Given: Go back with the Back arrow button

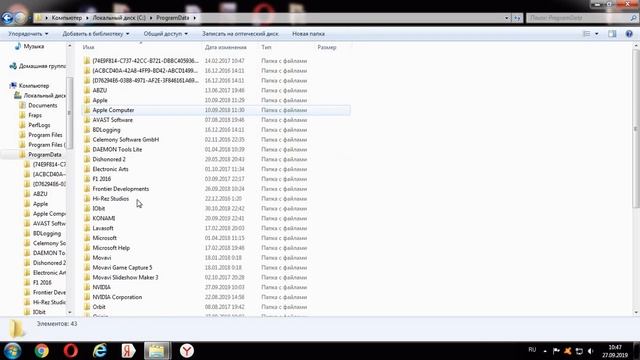Looking at the screenshot, I should click(x=8, y=18).
